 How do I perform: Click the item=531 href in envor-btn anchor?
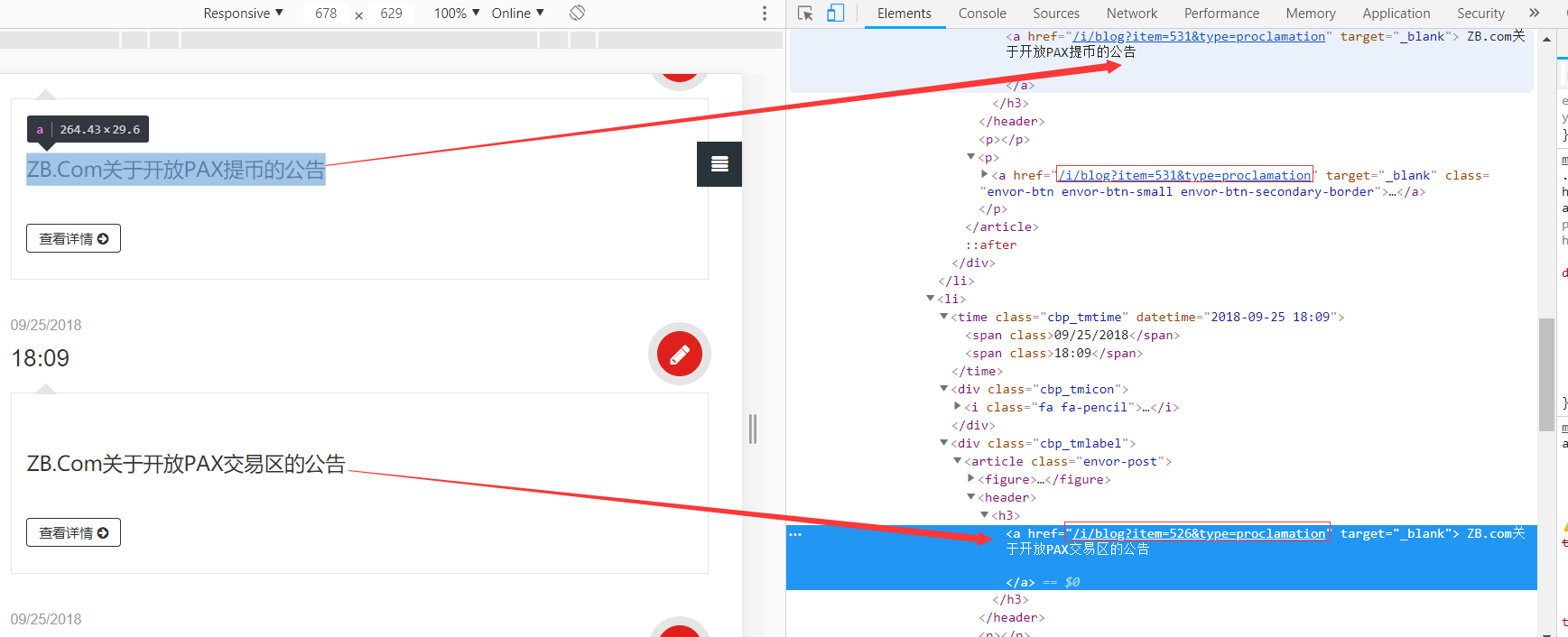point(1184,175)
